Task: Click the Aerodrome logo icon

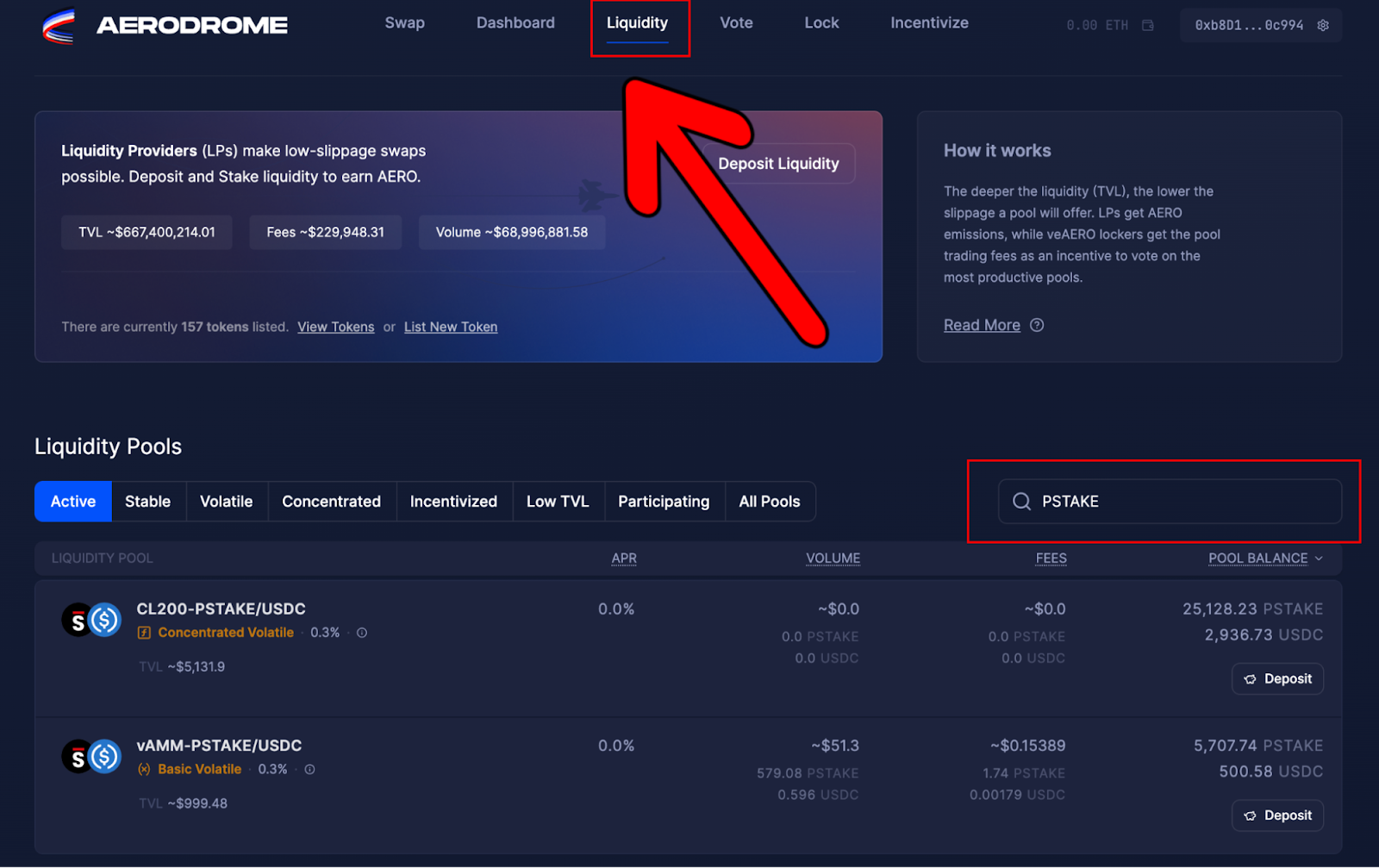Action: click(x=59, y=26)
